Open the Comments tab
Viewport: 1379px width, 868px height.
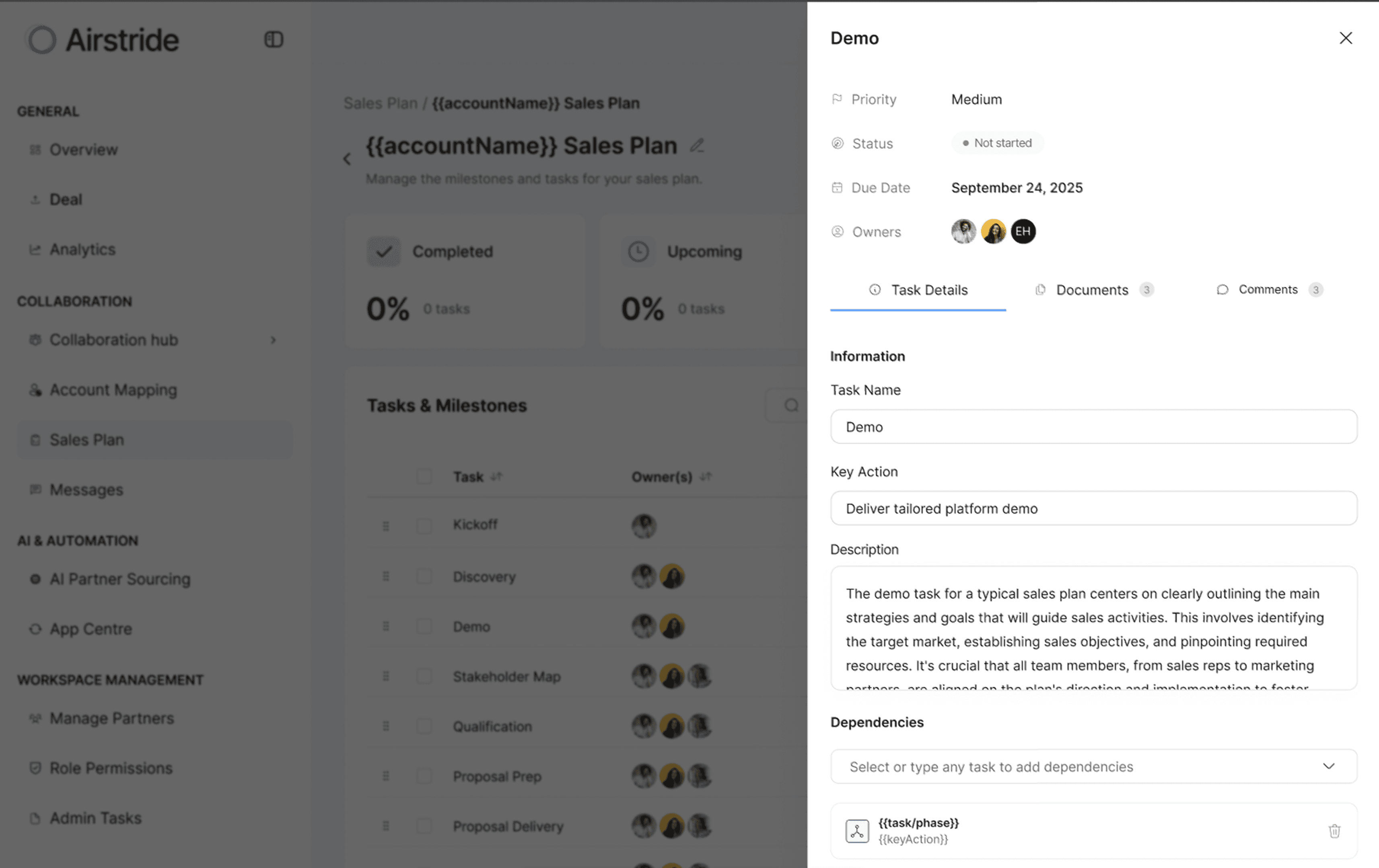click(x=1268, y=290)
